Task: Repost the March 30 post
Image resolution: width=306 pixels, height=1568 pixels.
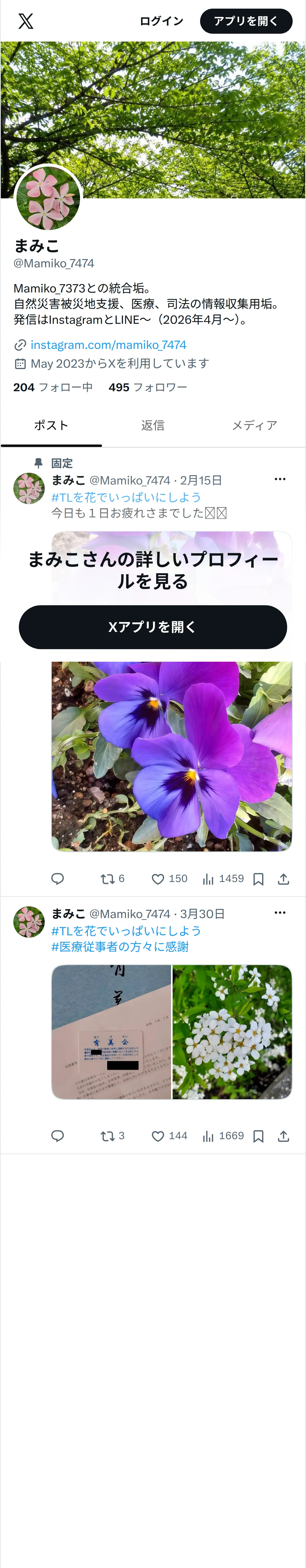Action: [112, 1136]
